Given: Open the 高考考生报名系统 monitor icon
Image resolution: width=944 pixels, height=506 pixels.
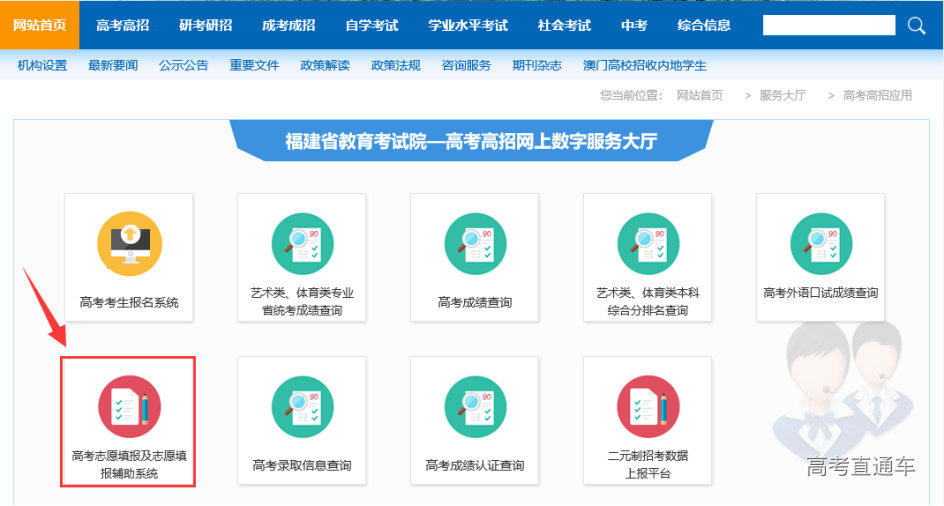Looking at the screenshot, I should [x=129, y=244].
